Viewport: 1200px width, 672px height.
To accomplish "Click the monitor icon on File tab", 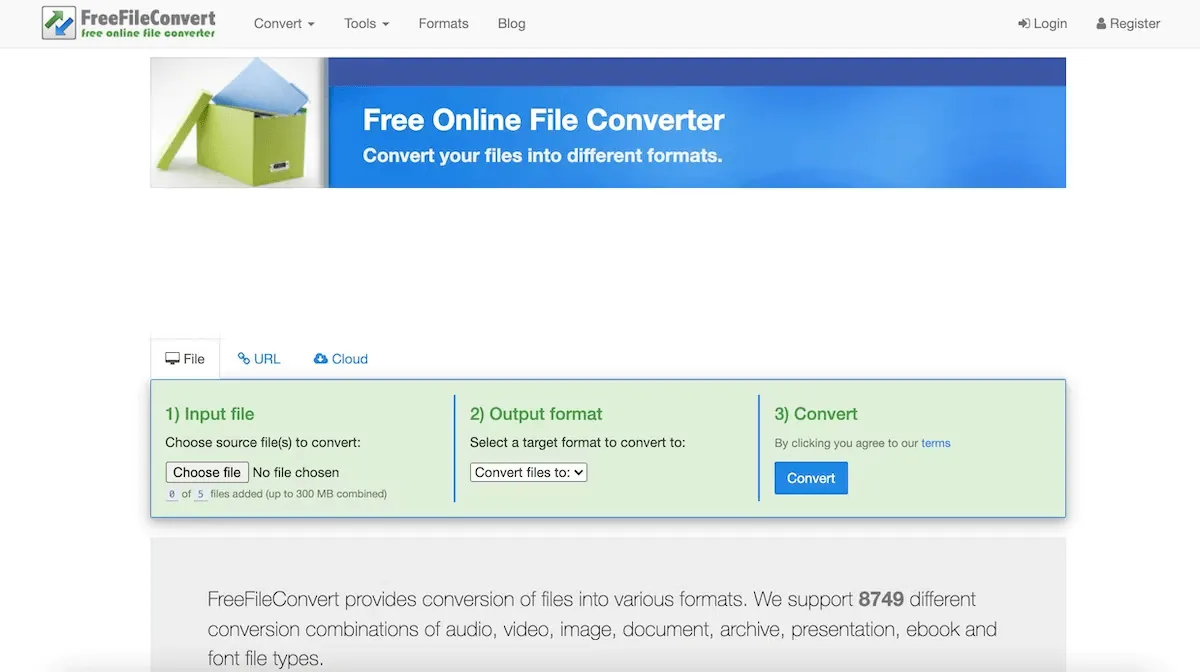I will pyautogui.click(x=172, y=359).
